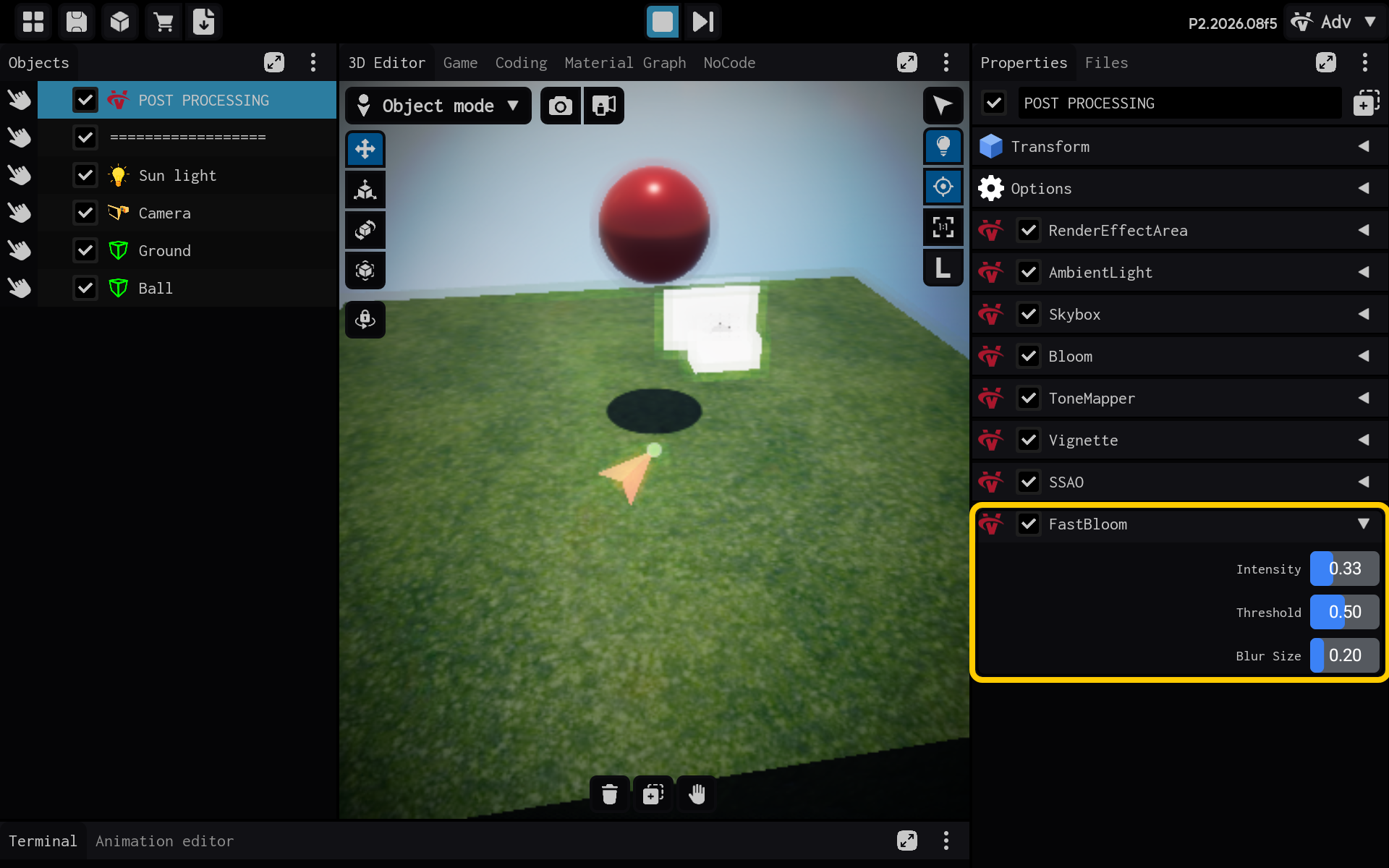Viewport: 1389px width, 868px height.
Task: Click the import download file icon
Action: pyautogui.click(x=204, y=22)
